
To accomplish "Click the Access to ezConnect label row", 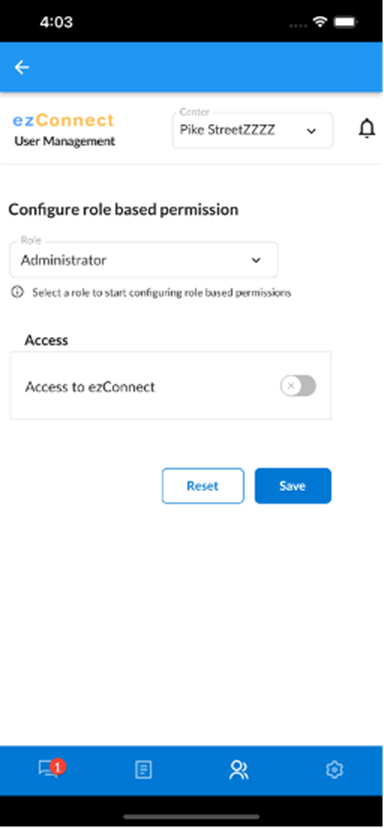I will (x=171, y=386).
